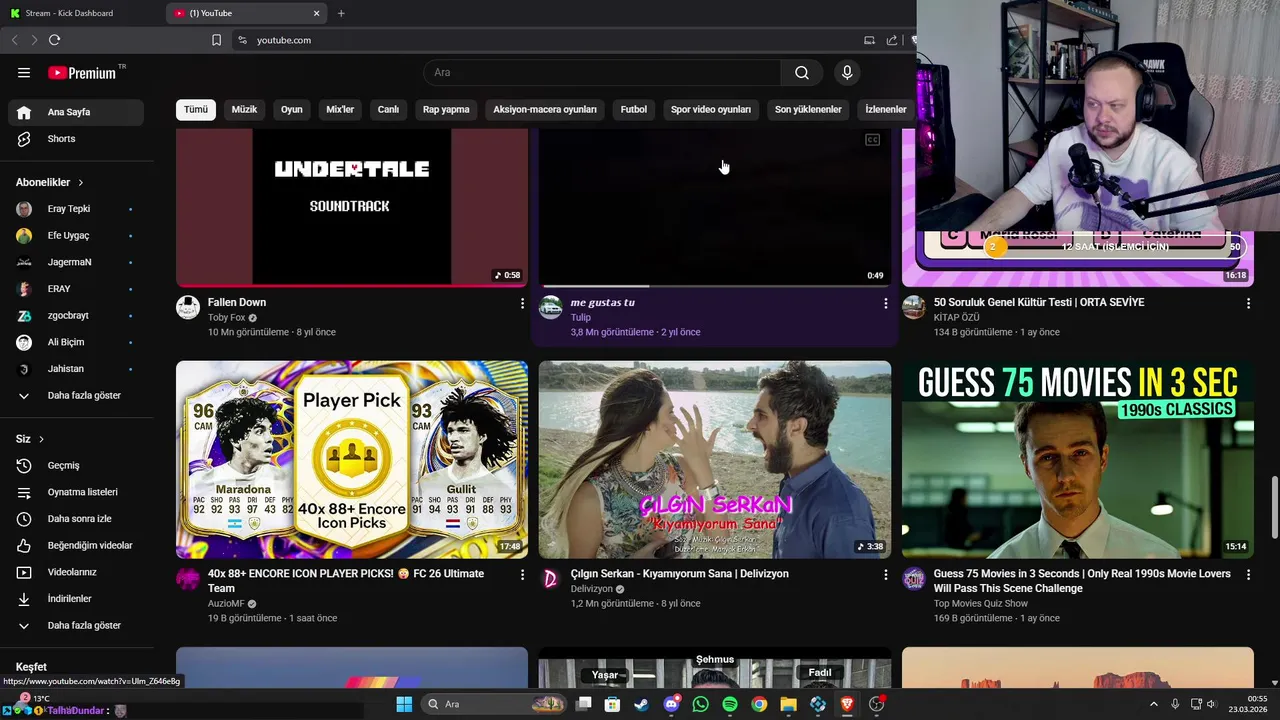Expand Daha fazla göster under Siz section
This screenshot has width=1280, height=720.
(x=76, y=625)
